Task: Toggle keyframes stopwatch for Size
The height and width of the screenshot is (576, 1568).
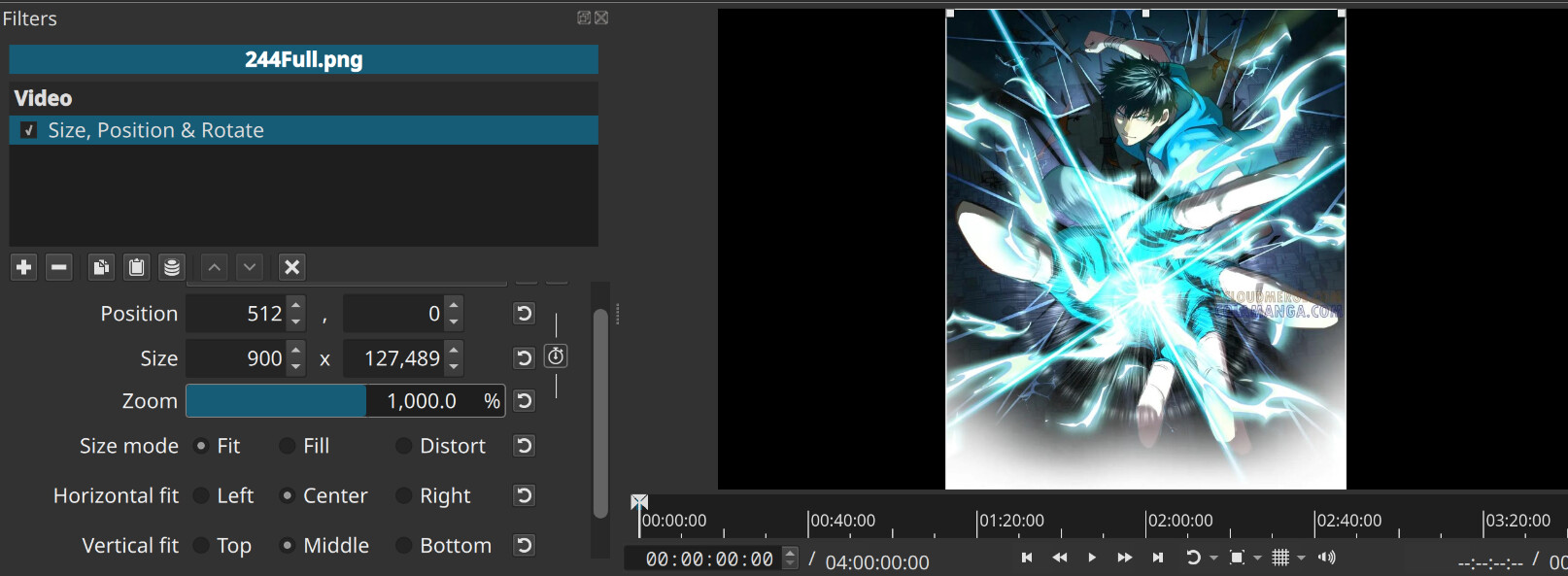Action: click(556, 356)
